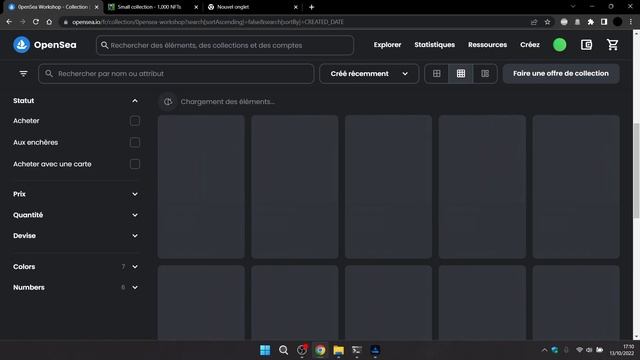The height and width of the screenshot is (360, 640).
Task: Open the wallet icon in header
Action: point(586,45)
